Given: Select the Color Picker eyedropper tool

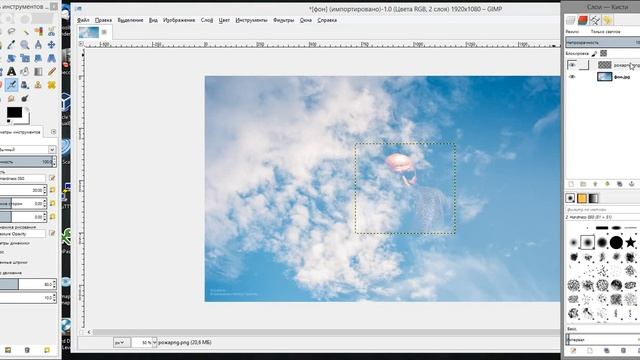Looking at the screenshot, I should (x=11, y=44).
